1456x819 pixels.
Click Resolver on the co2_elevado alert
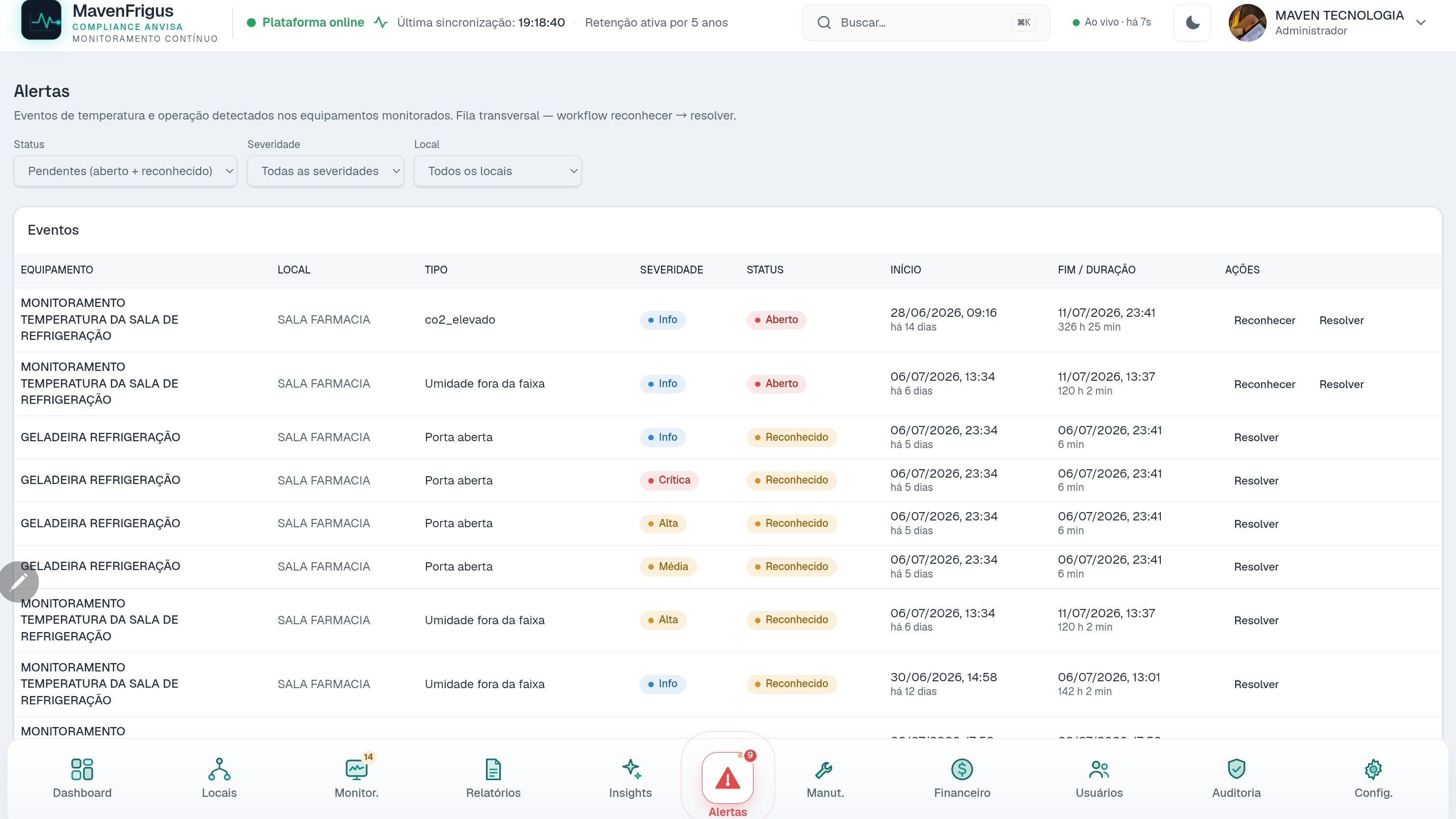pos(1341,320)
